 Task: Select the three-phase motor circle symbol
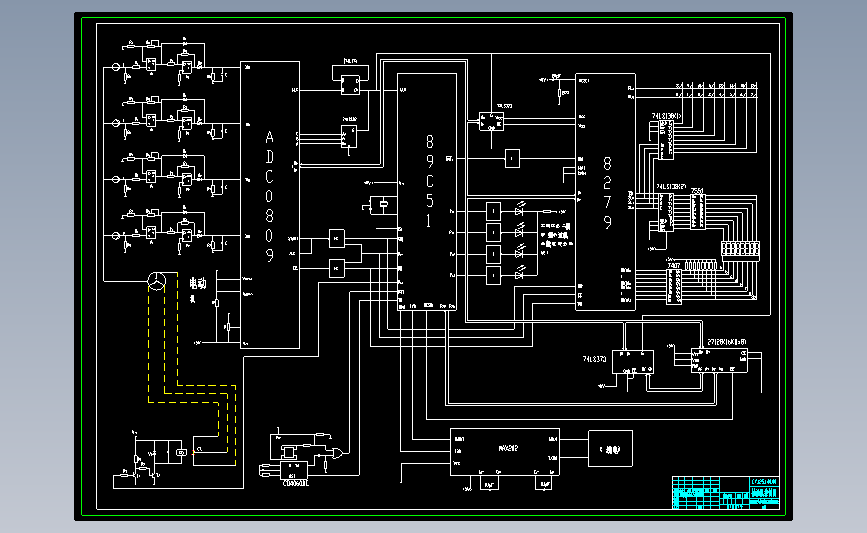pyautogui.click(x=156, y=281)
